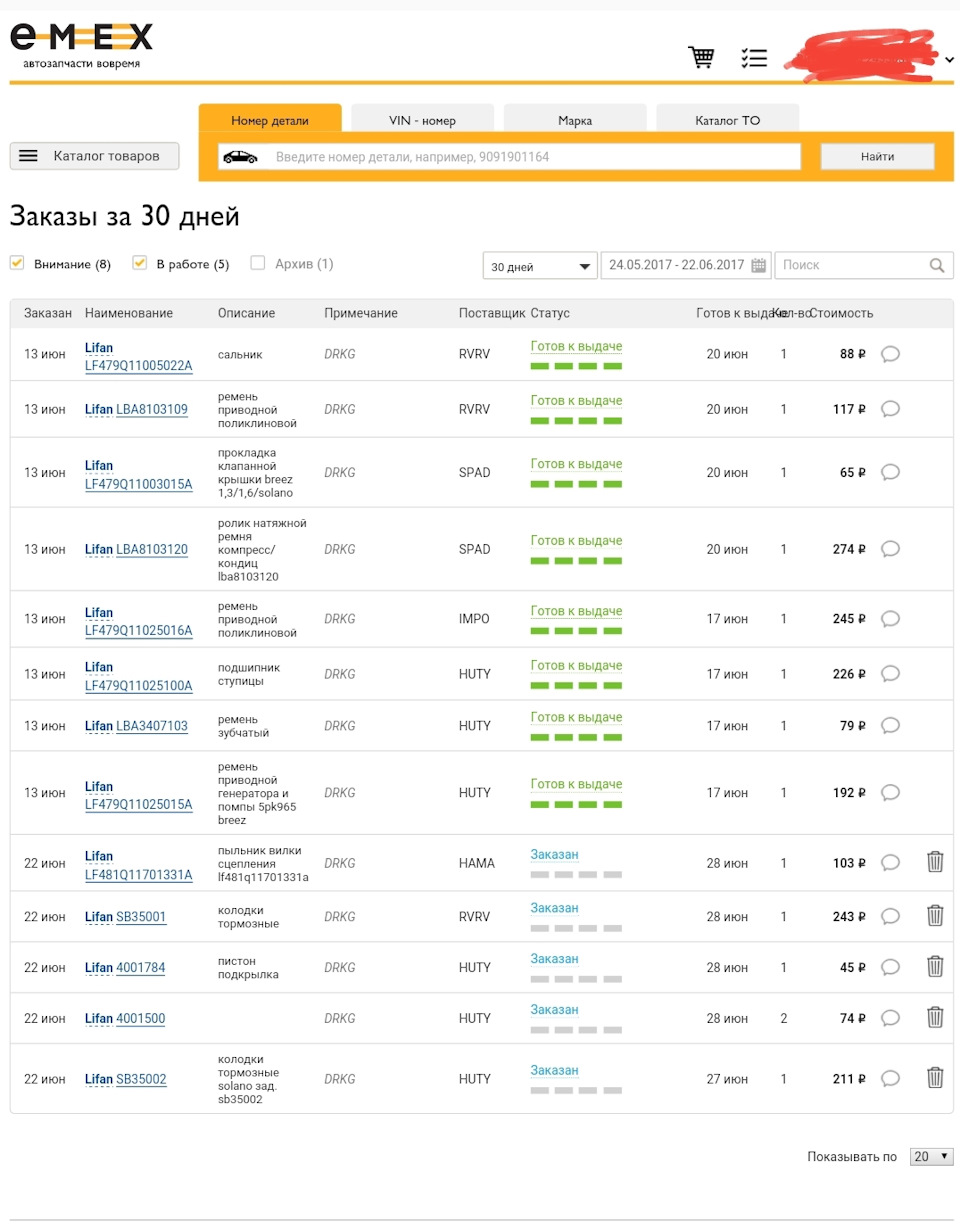
Task: Click description 'подшипник ступицы'
Action: (x=248, y=674)
